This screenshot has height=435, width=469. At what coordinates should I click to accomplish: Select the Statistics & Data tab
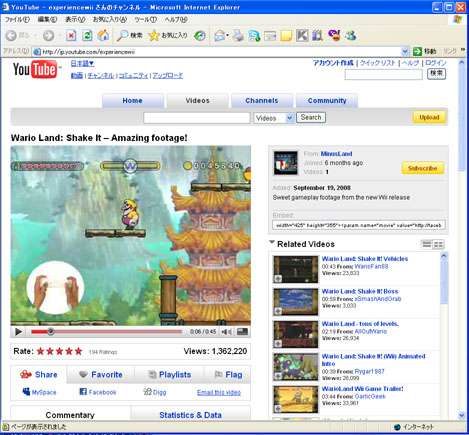click(x=190, y=415)
